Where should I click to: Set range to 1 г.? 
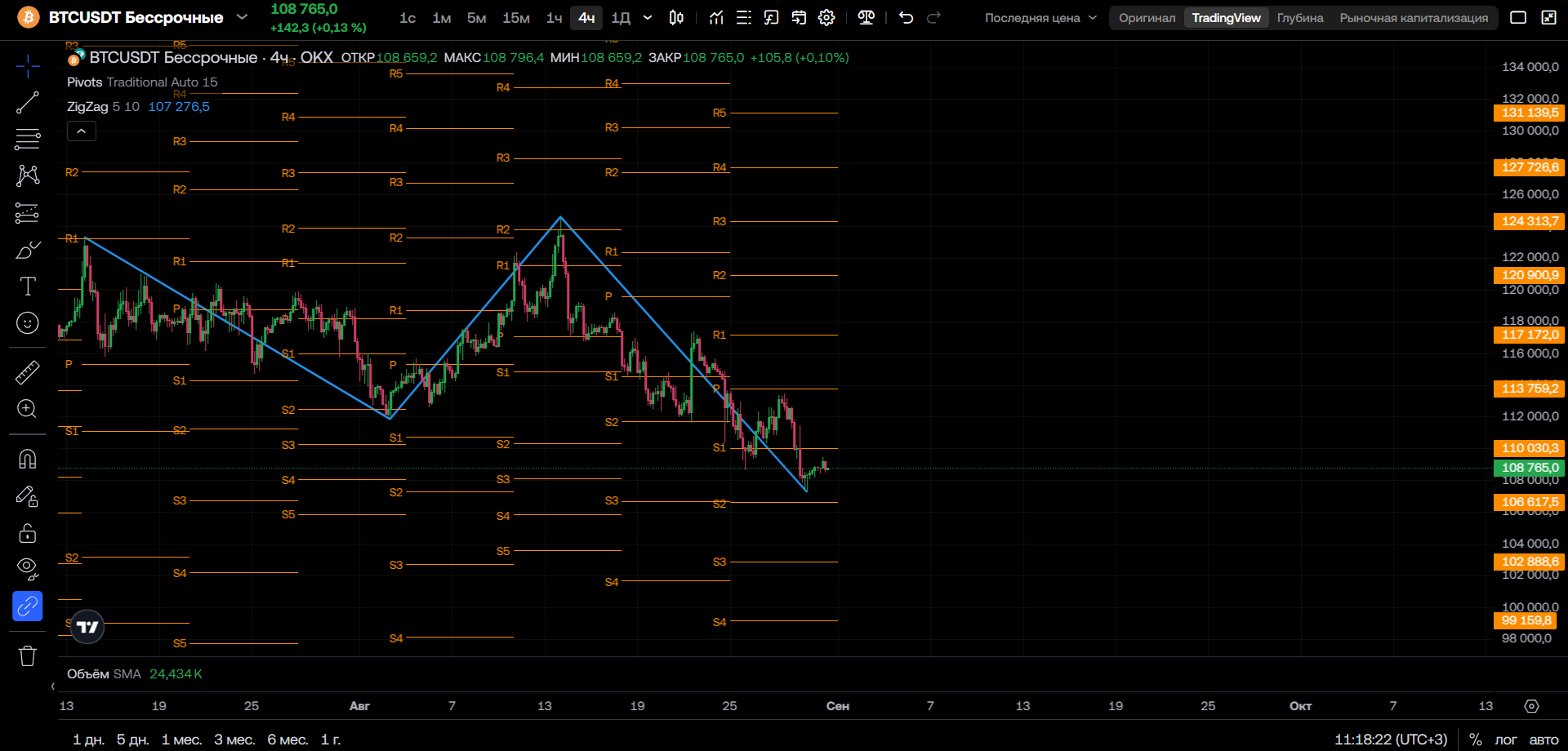(331, 740)
